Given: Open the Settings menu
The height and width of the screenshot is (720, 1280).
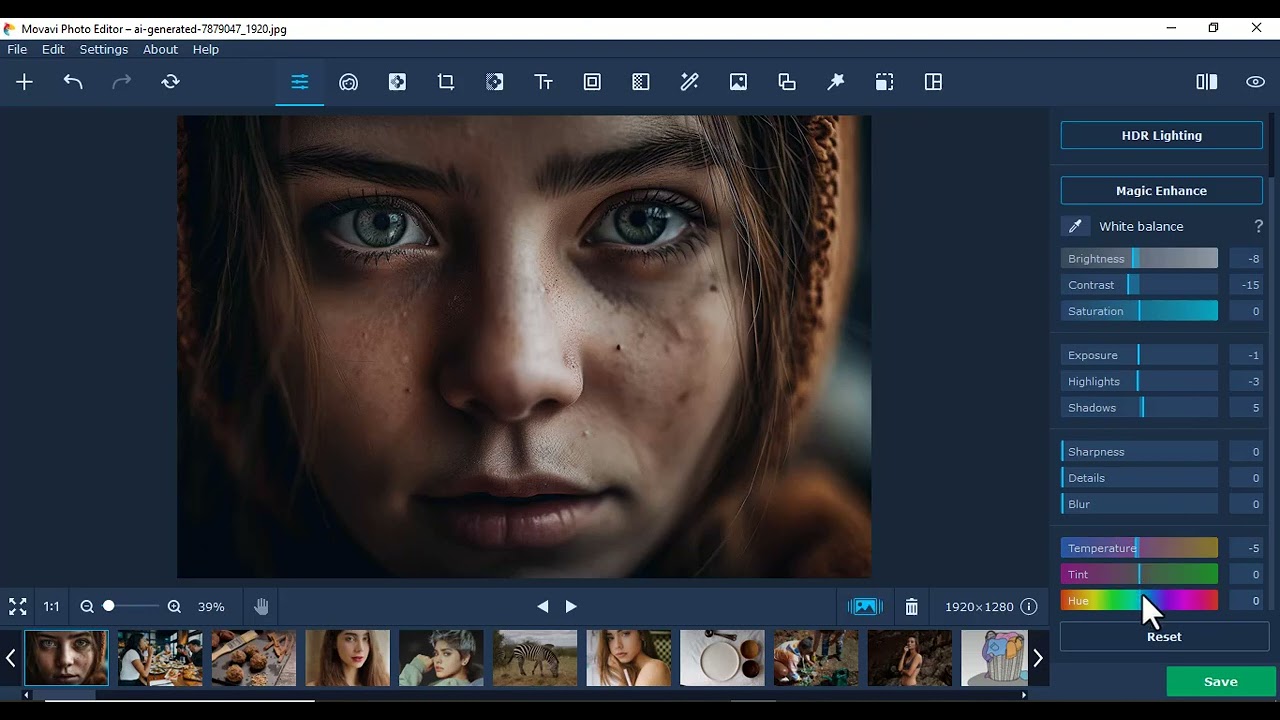Looking at the screenshot, I should coord(103,49).
